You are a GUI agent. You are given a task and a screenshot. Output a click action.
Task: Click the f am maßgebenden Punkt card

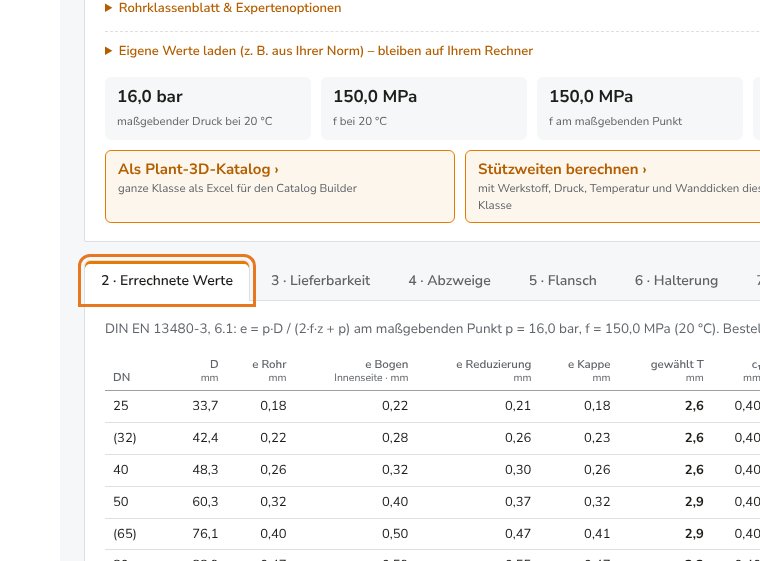640,108
